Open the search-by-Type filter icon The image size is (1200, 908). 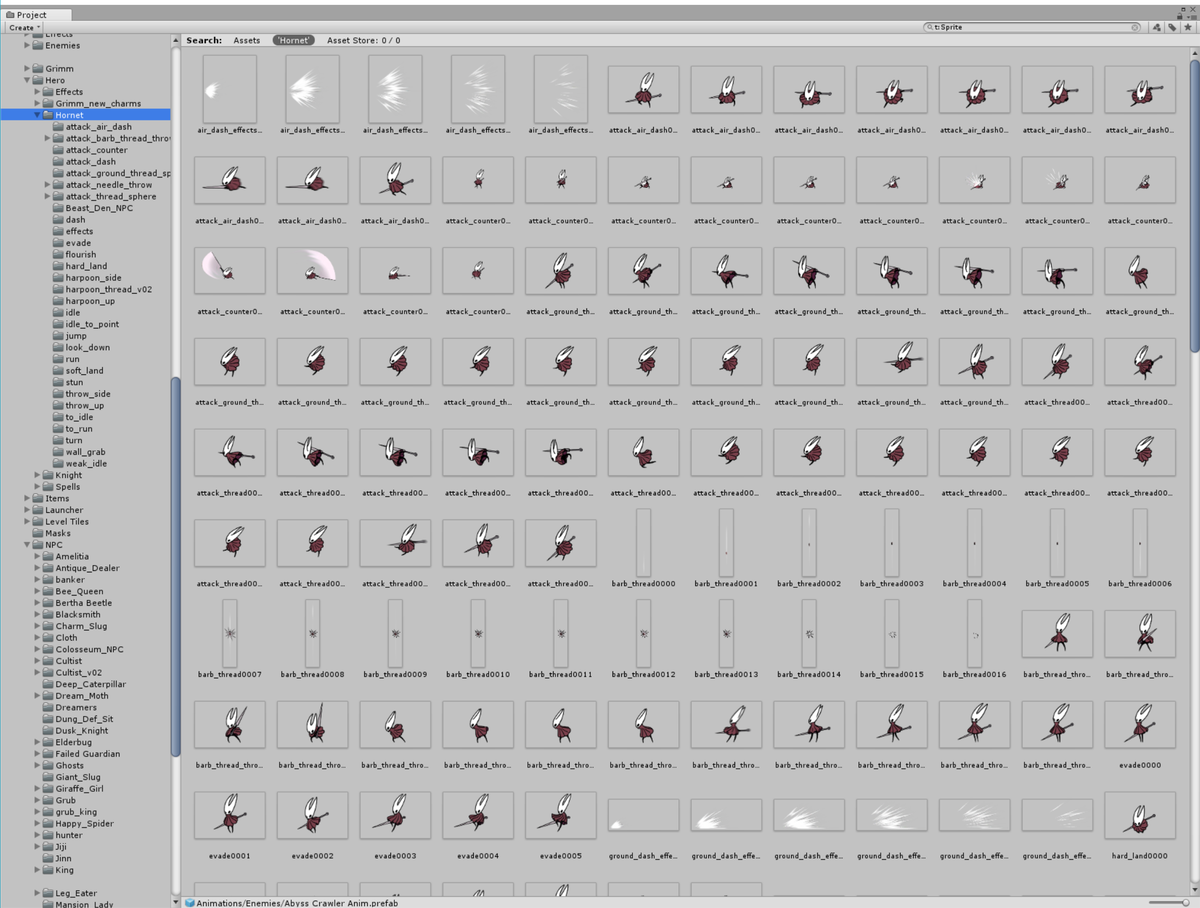tap(1156, 27)
